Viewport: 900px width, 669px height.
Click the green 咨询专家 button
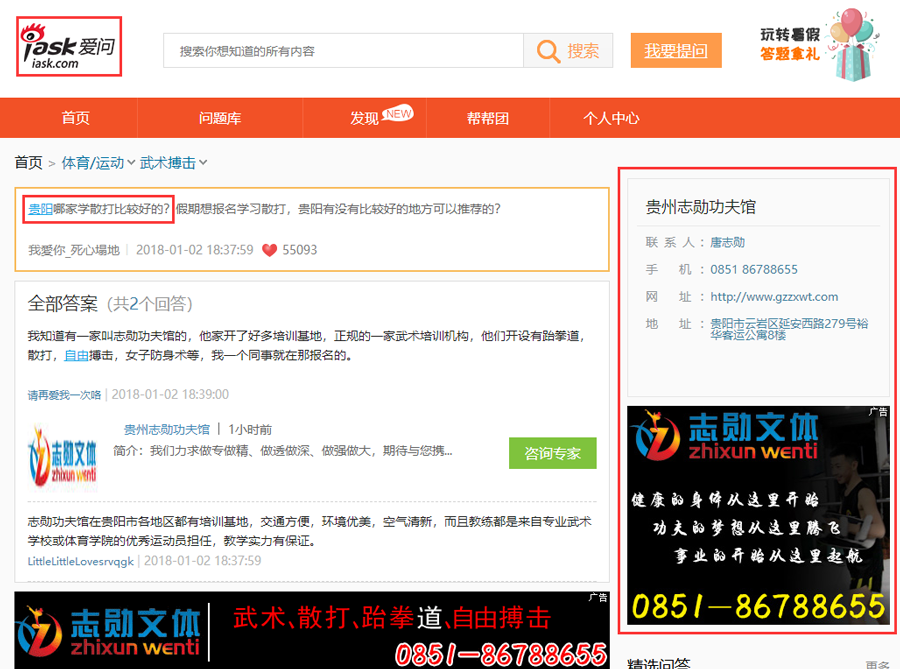pos(552,453)
